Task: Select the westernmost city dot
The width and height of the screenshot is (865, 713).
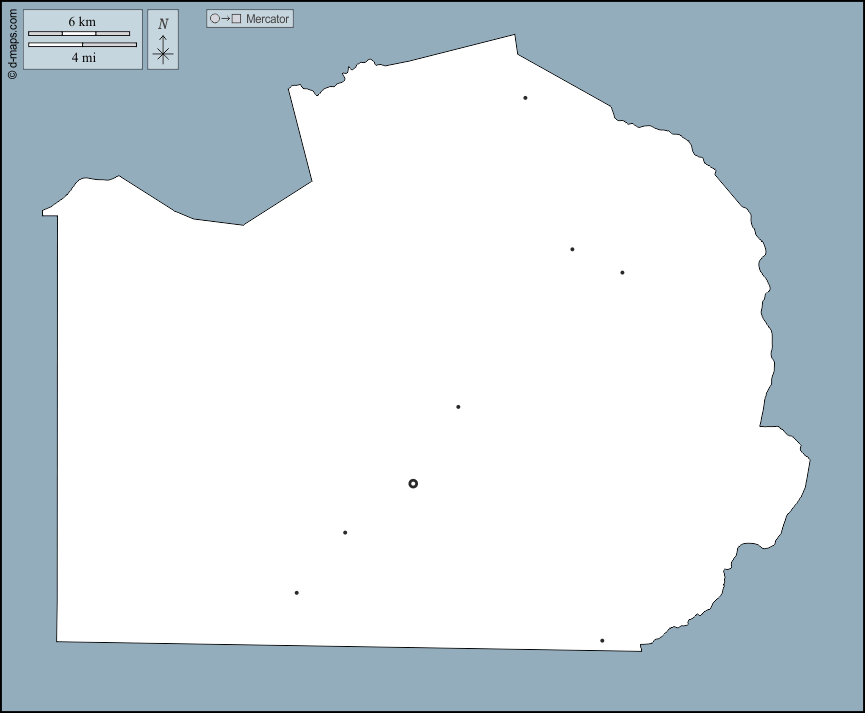Action: 296,593
